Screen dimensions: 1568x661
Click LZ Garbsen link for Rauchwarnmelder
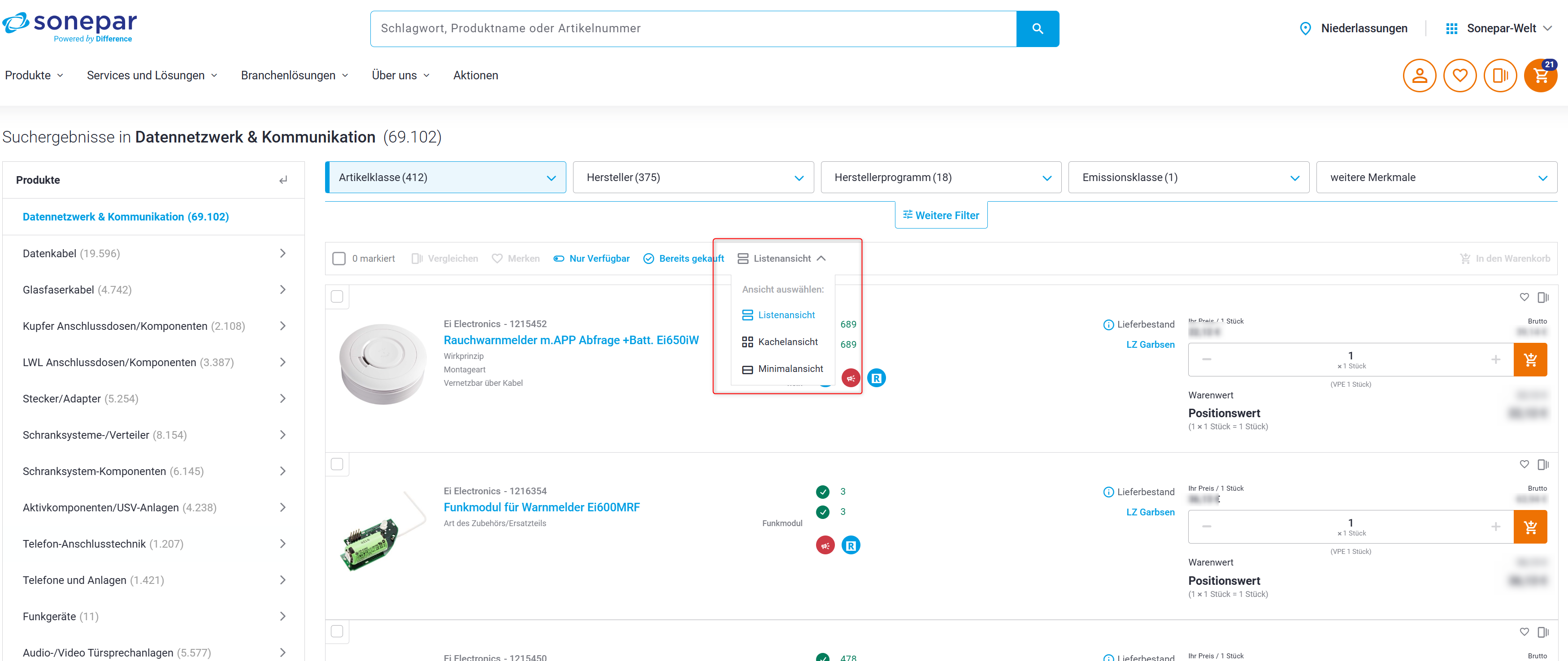[1150, 345]
